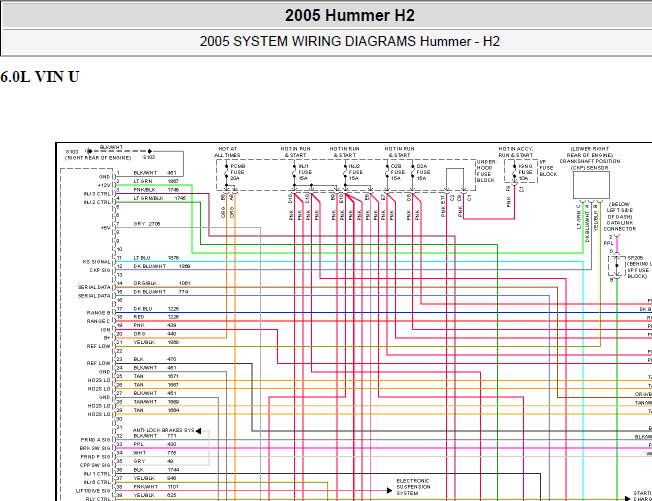Click the 'ELECTRONIC SUSPENSION SYSTEM' reference label

tap(413, 487)
